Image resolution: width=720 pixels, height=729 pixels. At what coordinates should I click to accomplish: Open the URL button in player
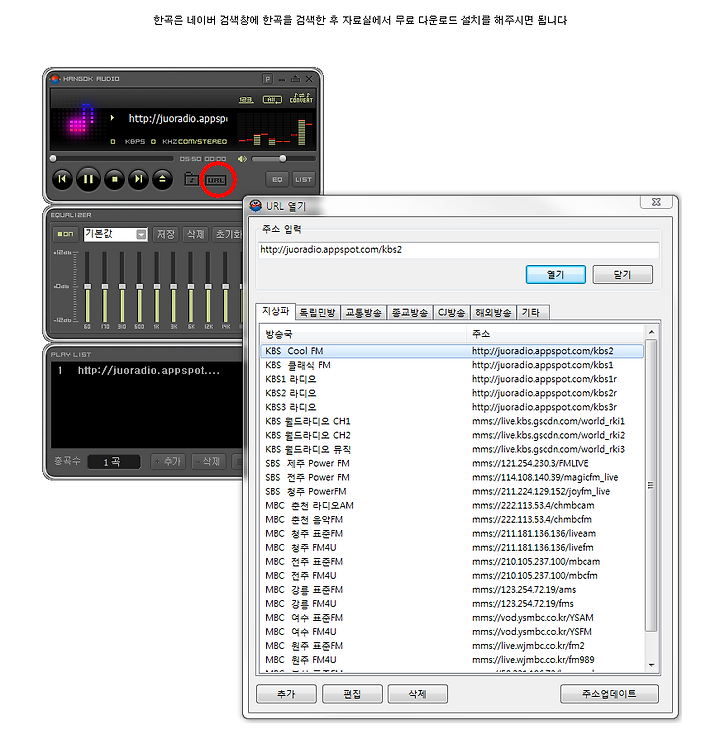pos(216,180)
